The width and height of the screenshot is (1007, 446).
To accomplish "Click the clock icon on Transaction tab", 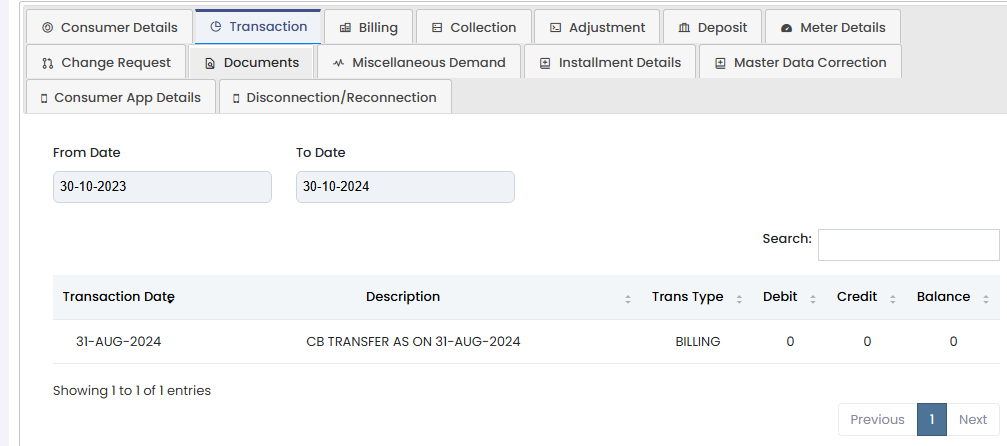I will (x=216, y=27).
